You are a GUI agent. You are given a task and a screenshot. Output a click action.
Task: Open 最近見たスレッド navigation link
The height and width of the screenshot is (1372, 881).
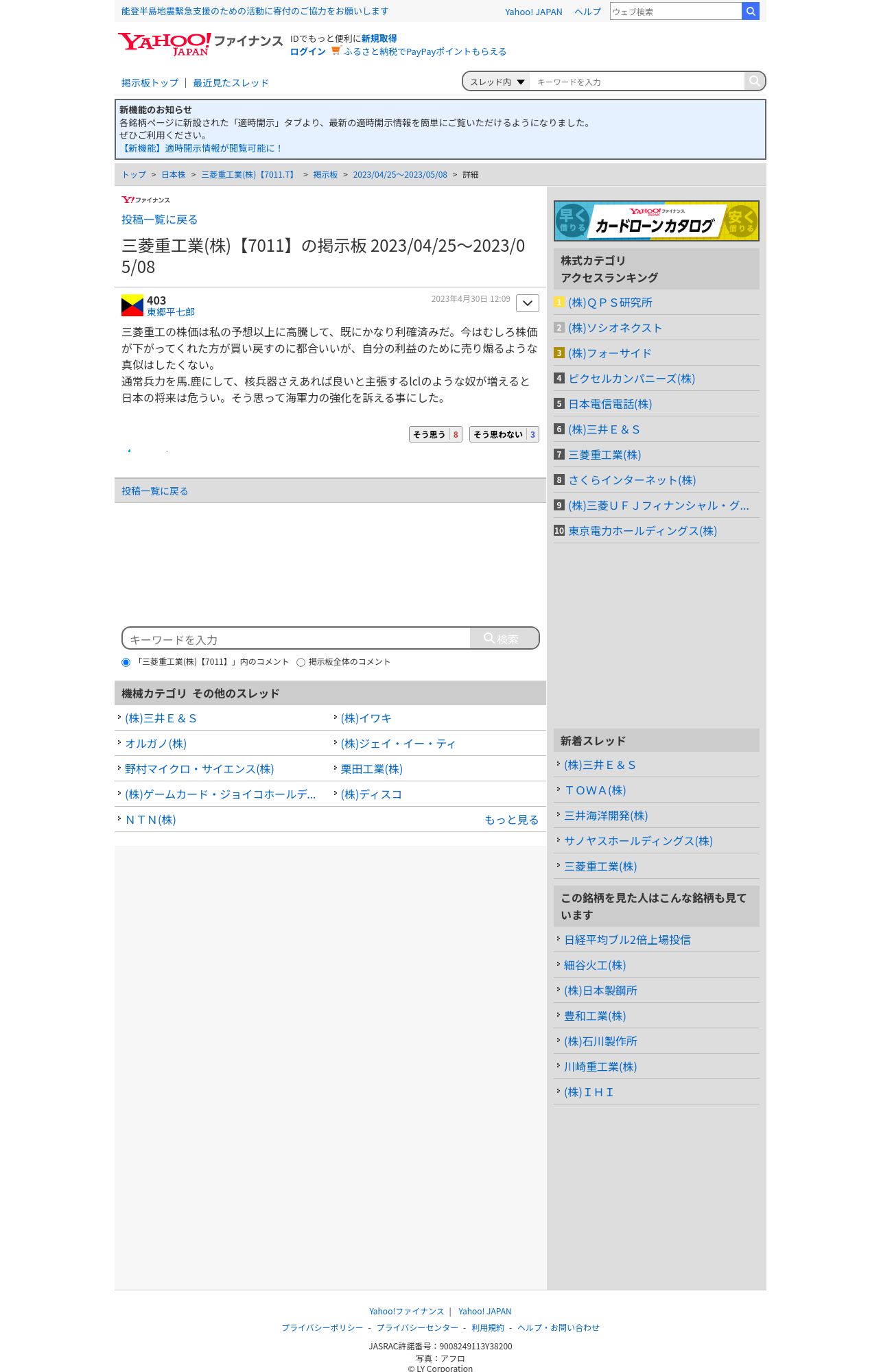(231, 83)
